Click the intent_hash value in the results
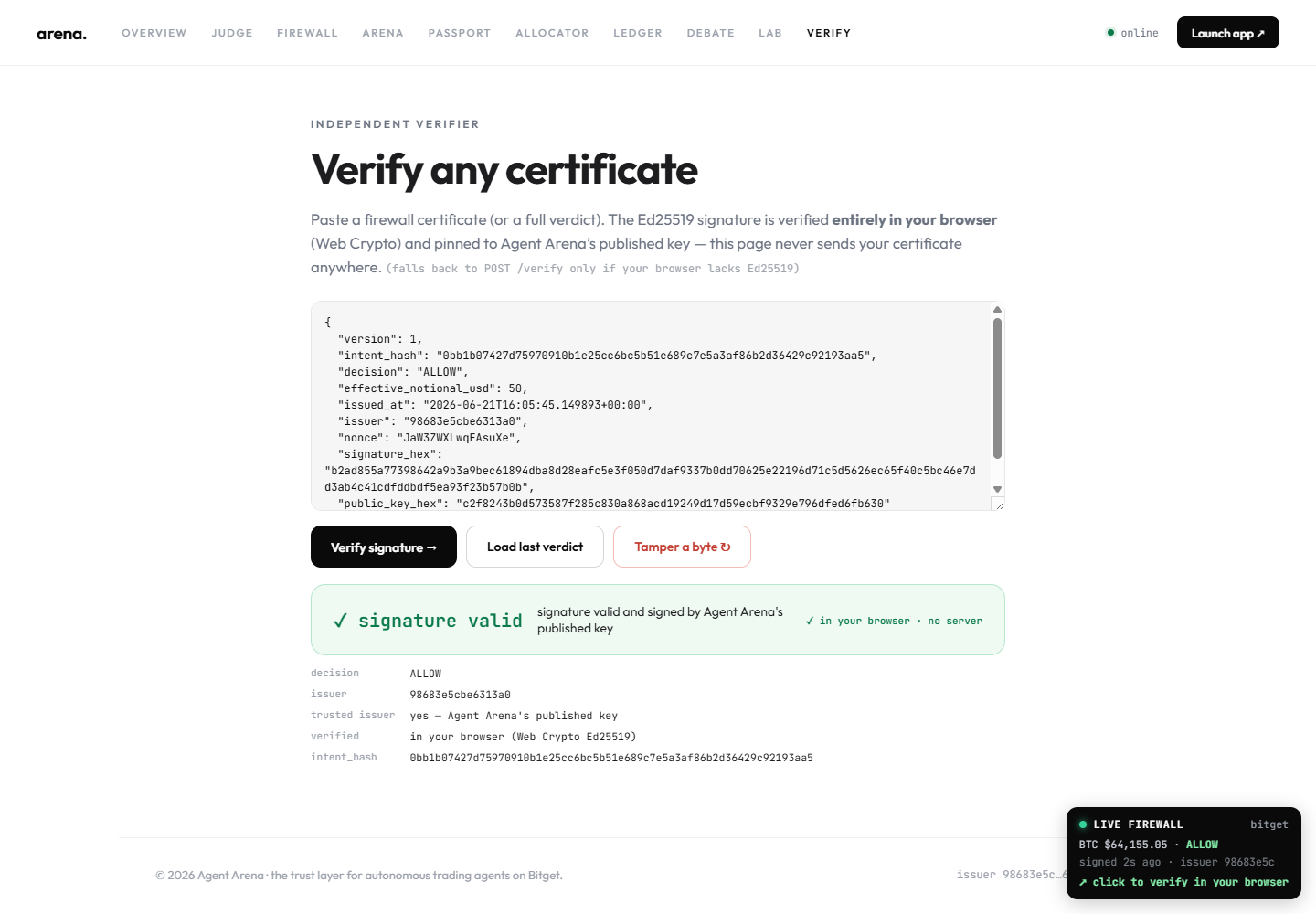 (x=611, y=758)
